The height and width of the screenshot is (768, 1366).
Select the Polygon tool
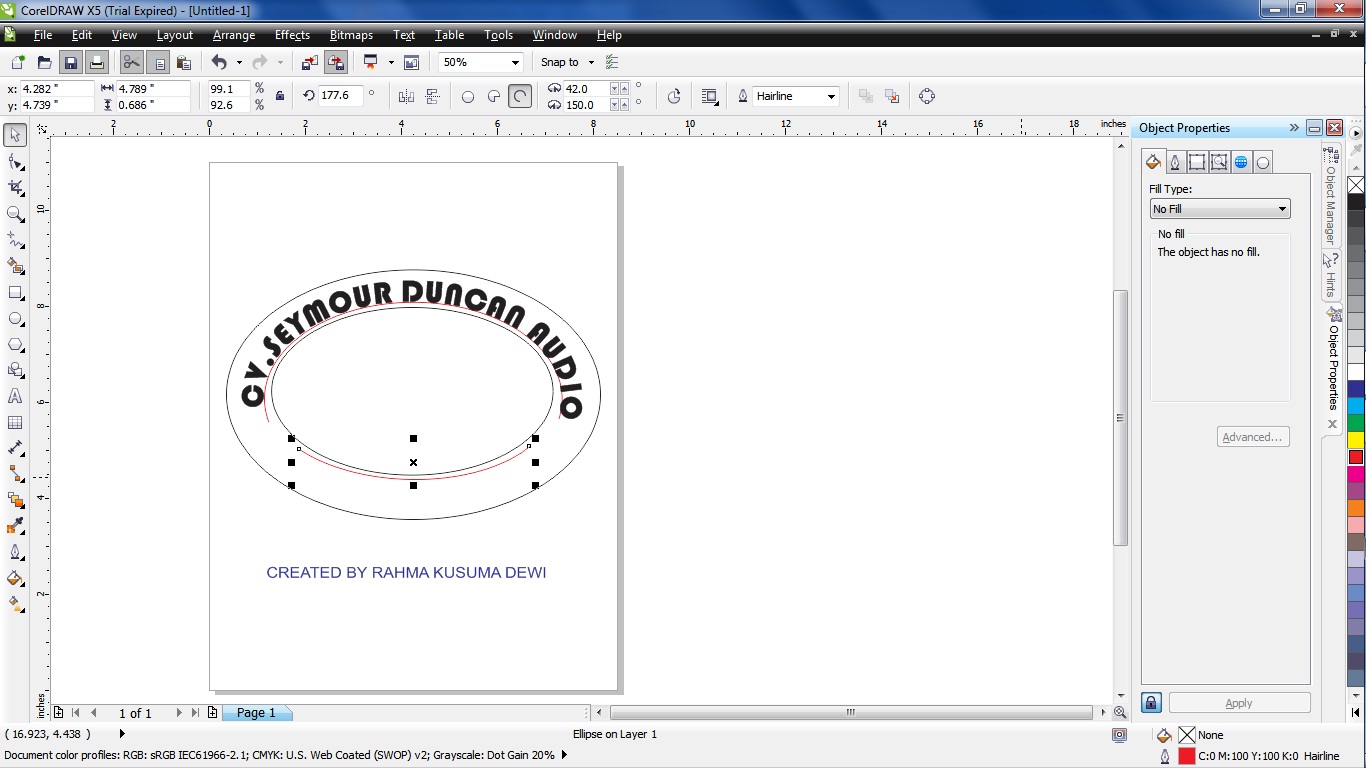[x=15, y=344]
